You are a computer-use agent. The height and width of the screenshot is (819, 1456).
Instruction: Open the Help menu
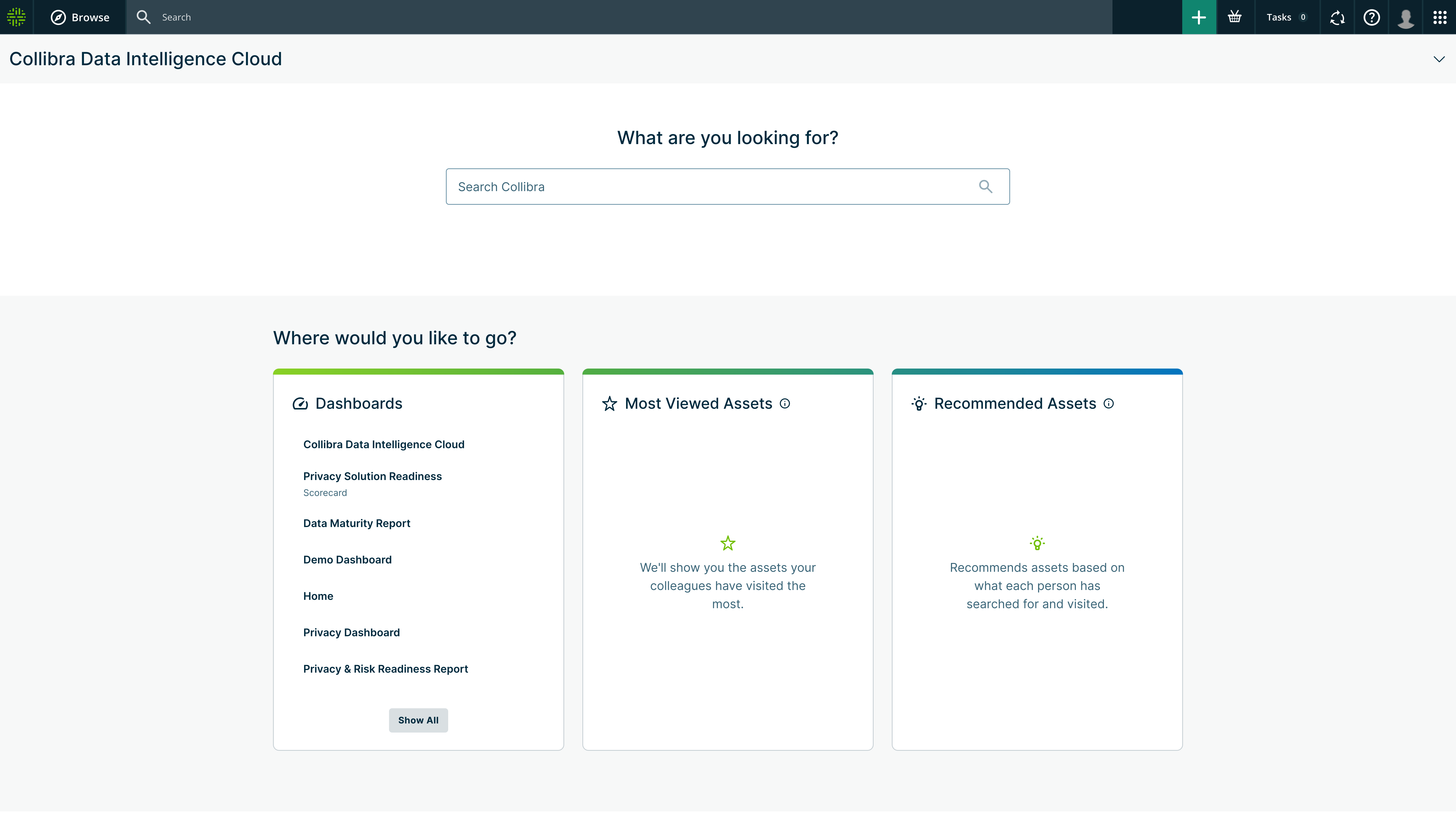click(x=1372, y=17)
